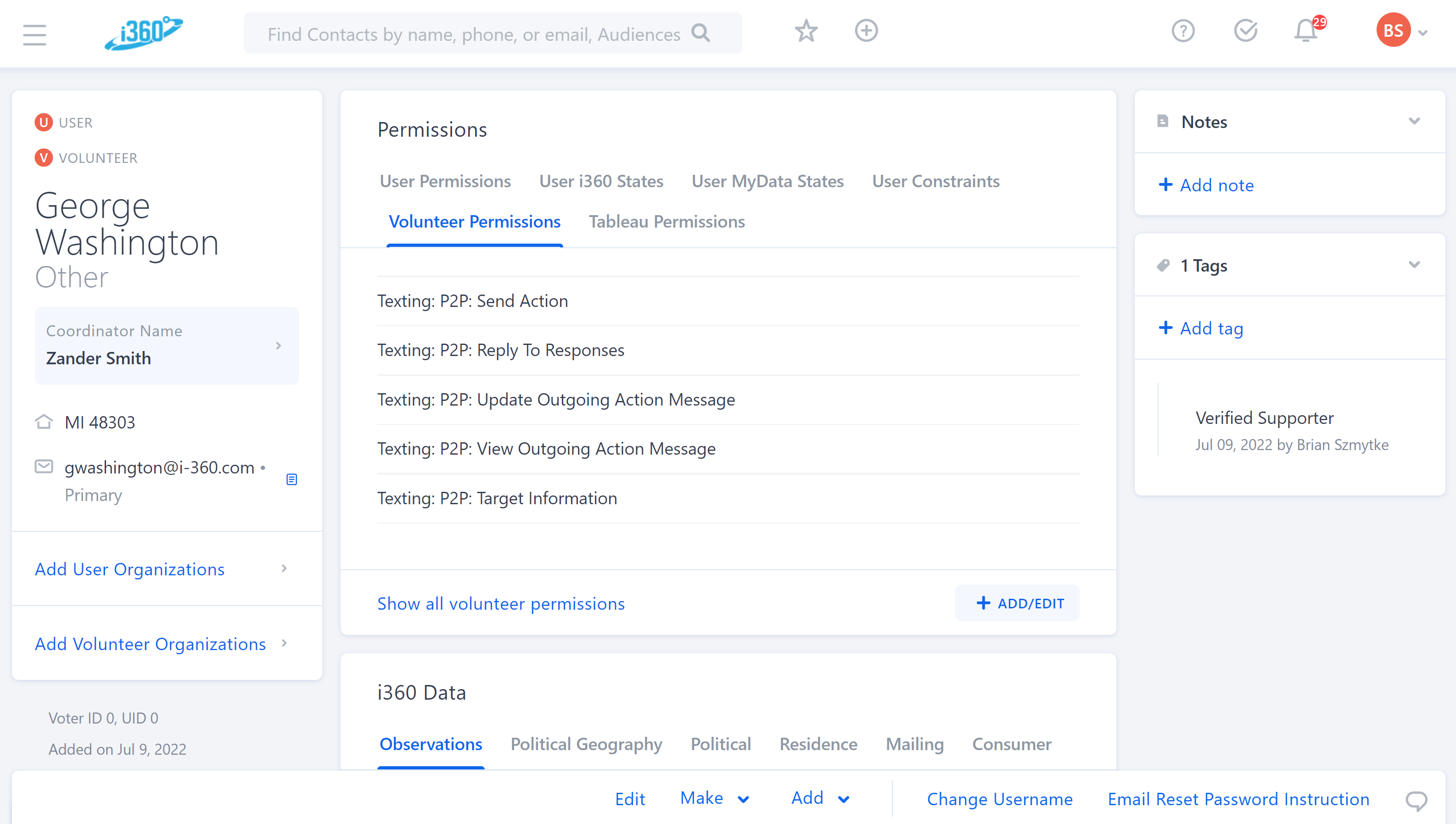Collapse the Notes panel chevron

1414,121
